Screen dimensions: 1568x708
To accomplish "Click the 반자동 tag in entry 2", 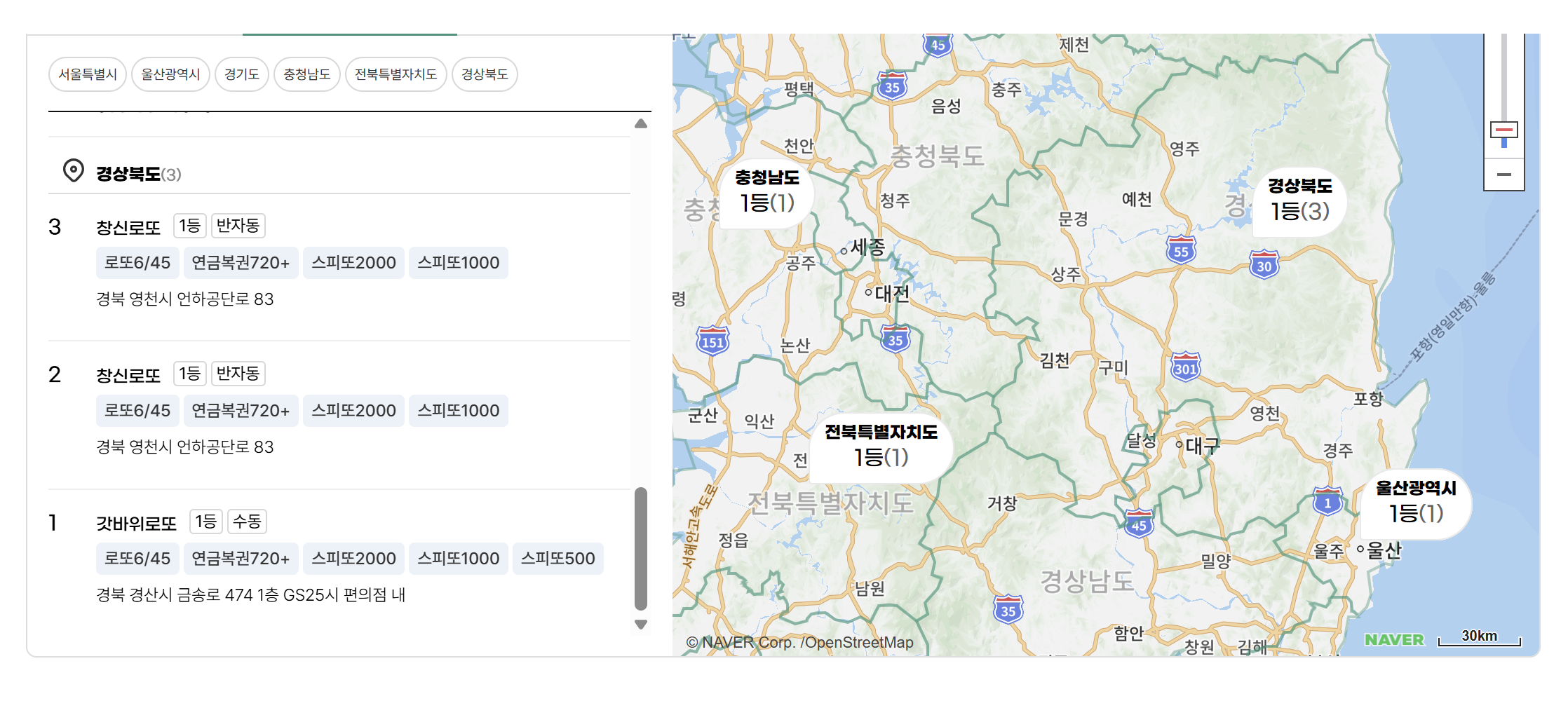I will 238,374.
